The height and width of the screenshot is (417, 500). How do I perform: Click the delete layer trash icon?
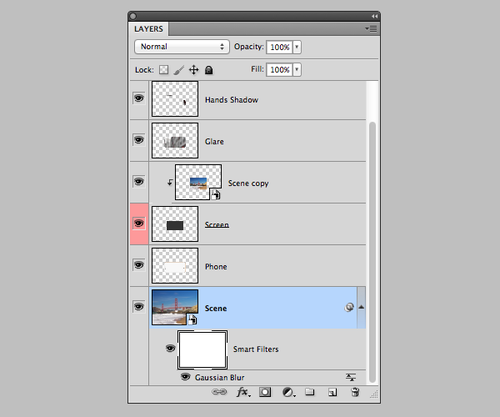click(x=355, y=392)
